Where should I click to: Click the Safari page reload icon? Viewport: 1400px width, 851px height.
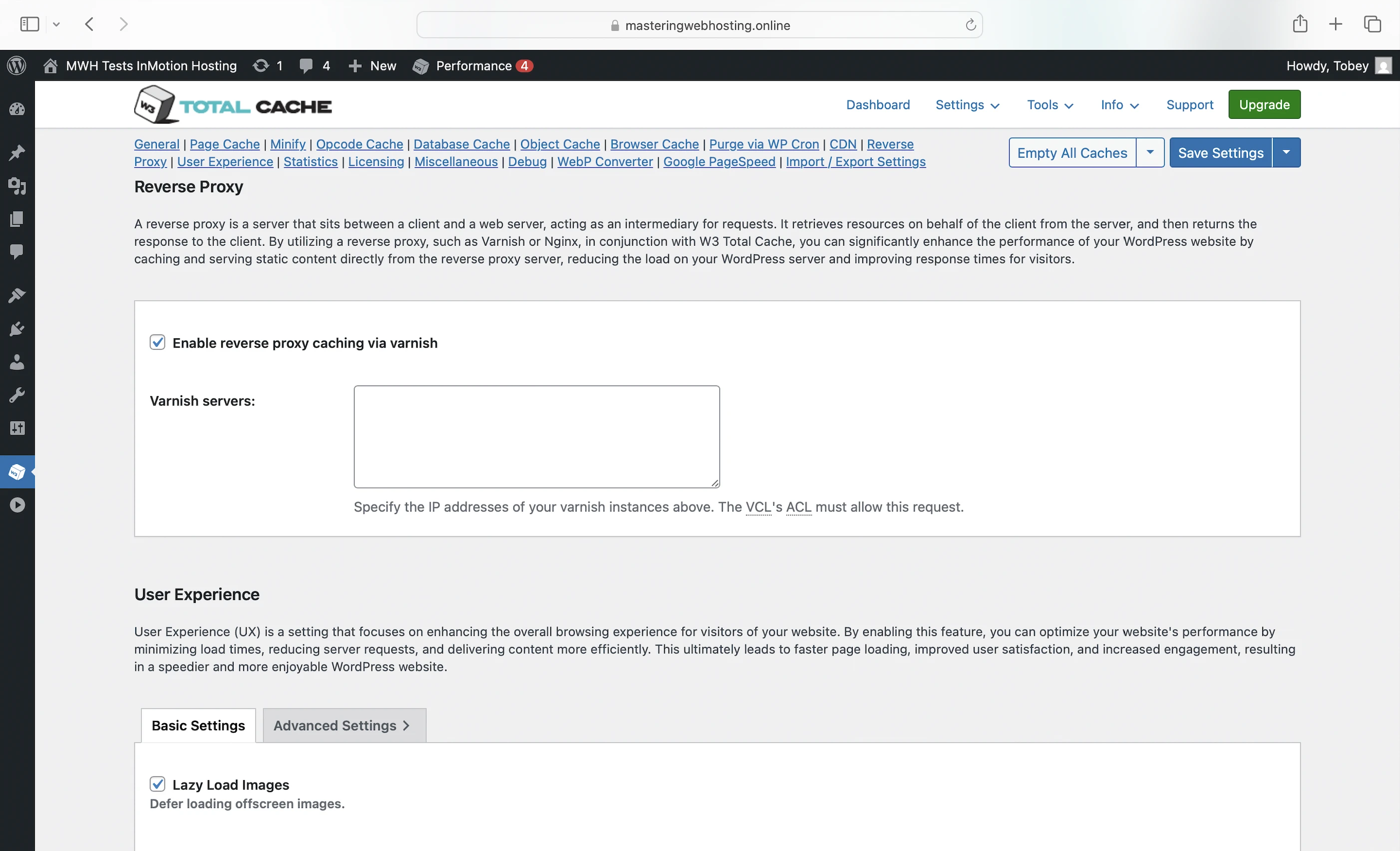(x=971, y=25)
